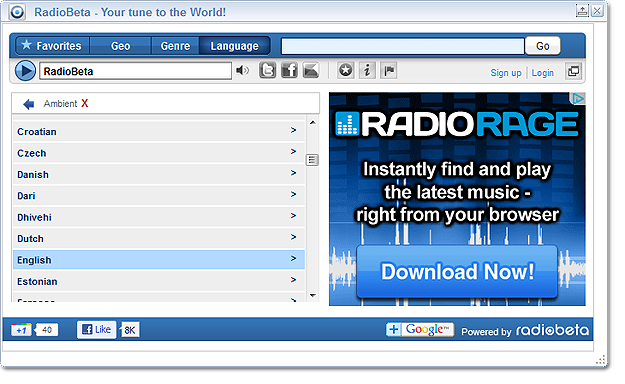Open the Sign up link
This screenshot has height=384, width=625.
(506, 73)
